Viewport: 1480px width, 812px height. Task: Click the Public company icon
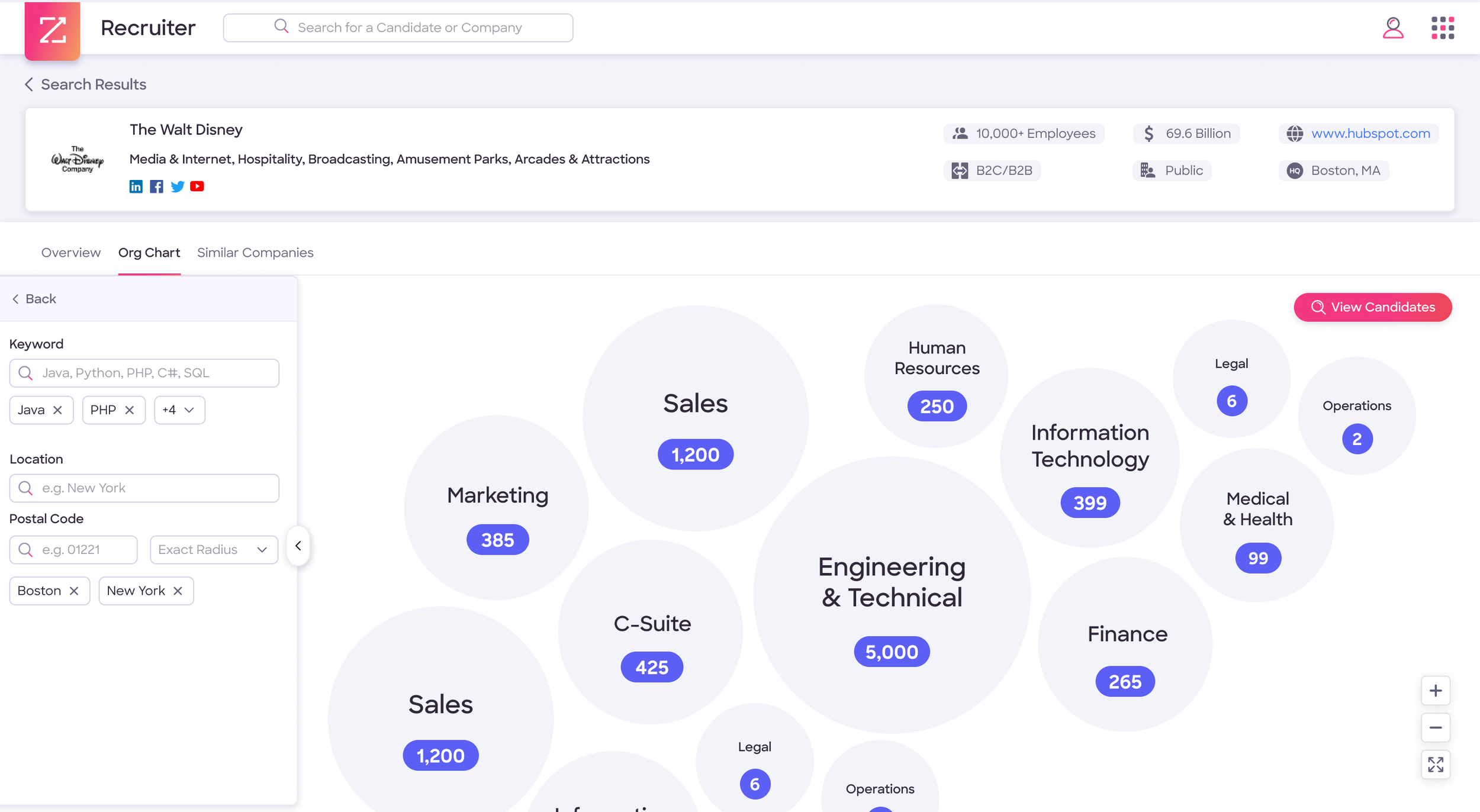click(x=1148, y=170)
